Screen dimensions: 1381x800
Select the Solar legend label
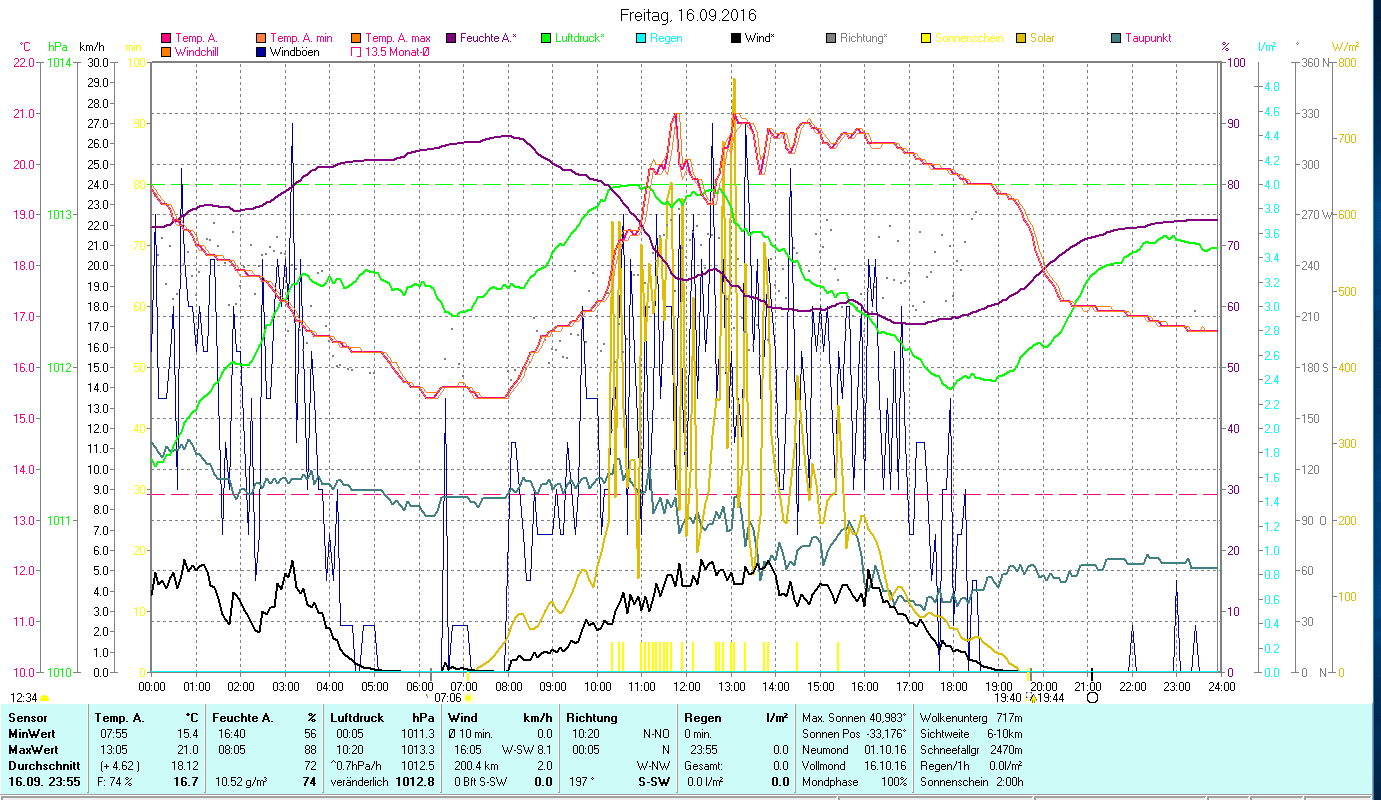click(x=1042, y=38)
